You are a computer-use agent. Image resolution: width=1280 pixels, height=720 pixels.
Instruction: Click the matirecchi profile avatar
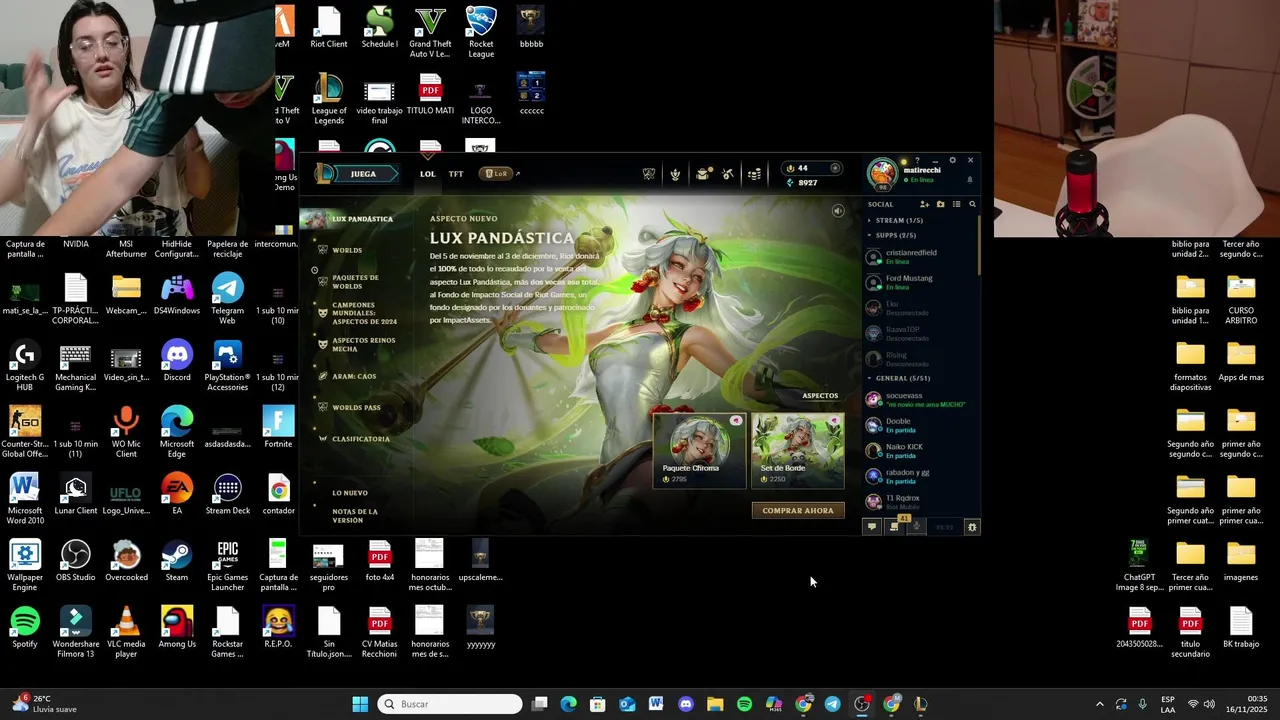[x=883, y=174]
